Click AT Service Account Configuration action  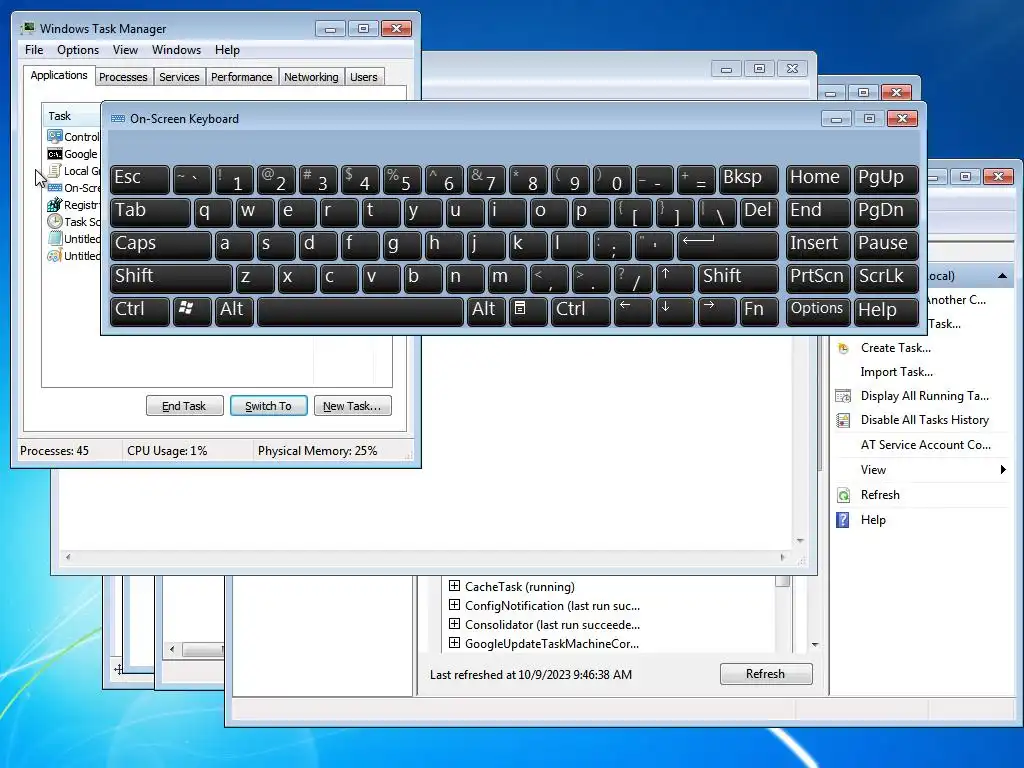925,445
